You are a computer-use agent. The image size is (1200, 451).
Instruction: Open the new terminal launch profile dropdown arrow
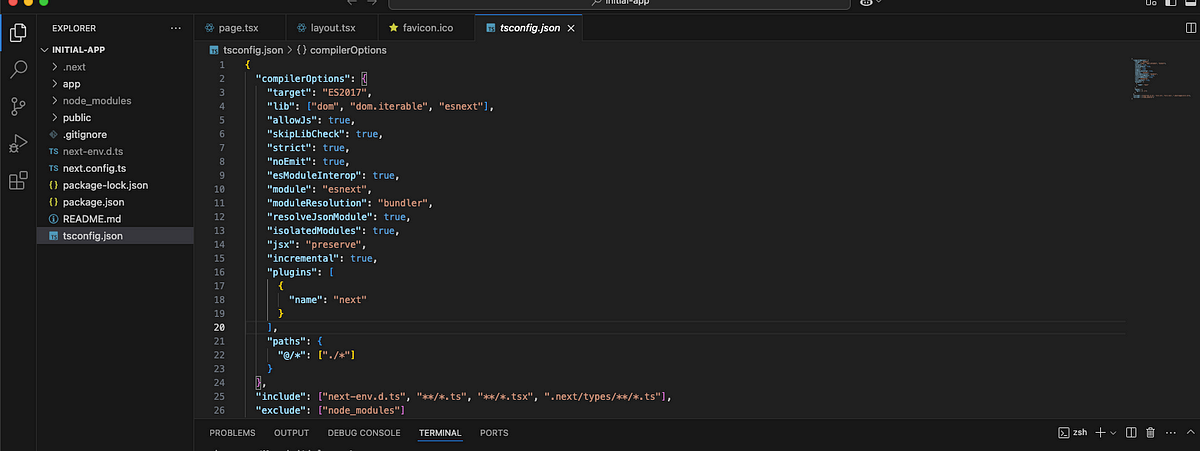point(1113,433)
